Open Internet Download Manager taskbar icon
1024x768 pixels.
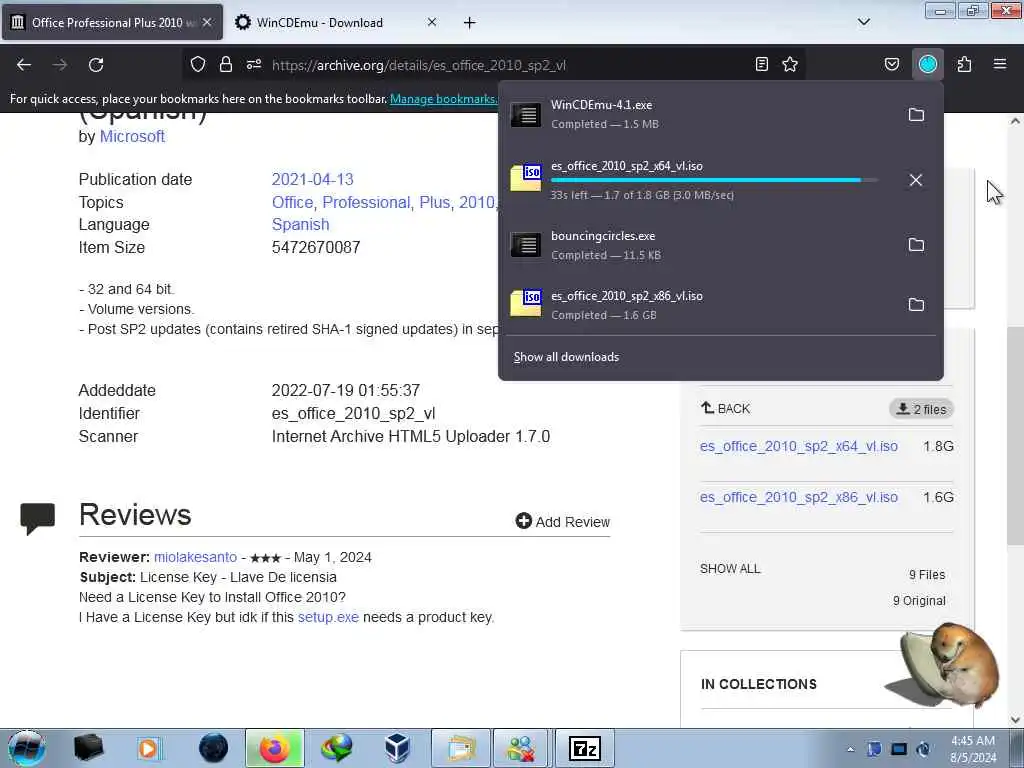tap(337, 748)
